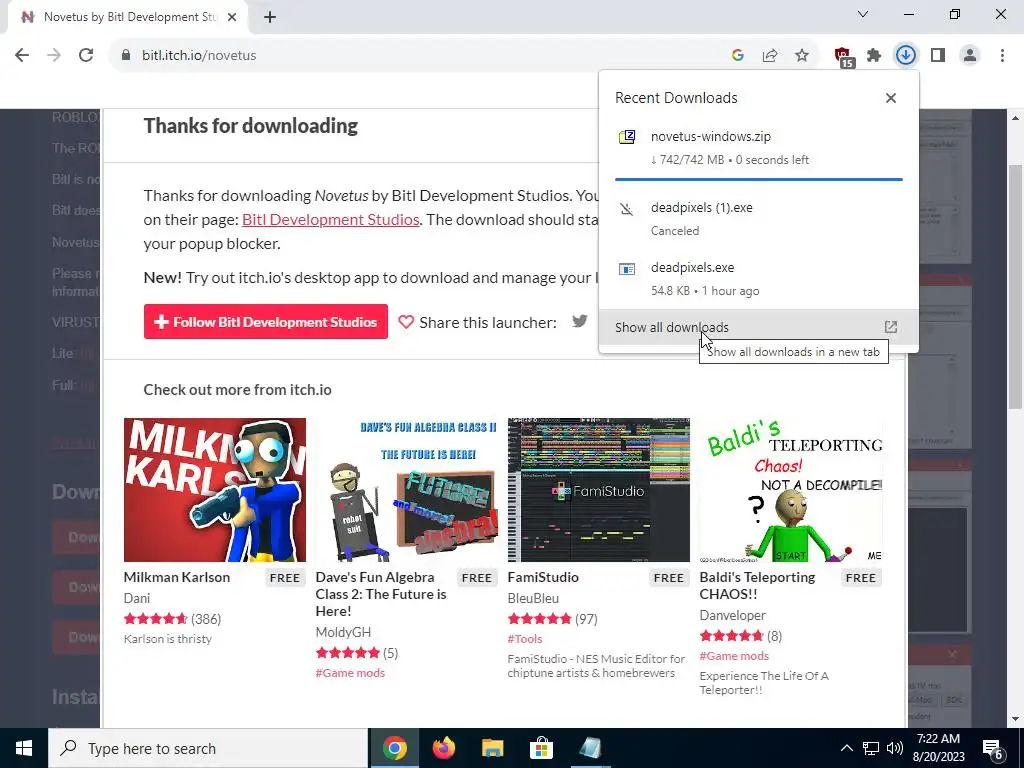Click the downloads toolbar icon

pyautogui.click(x=906, y=56)
